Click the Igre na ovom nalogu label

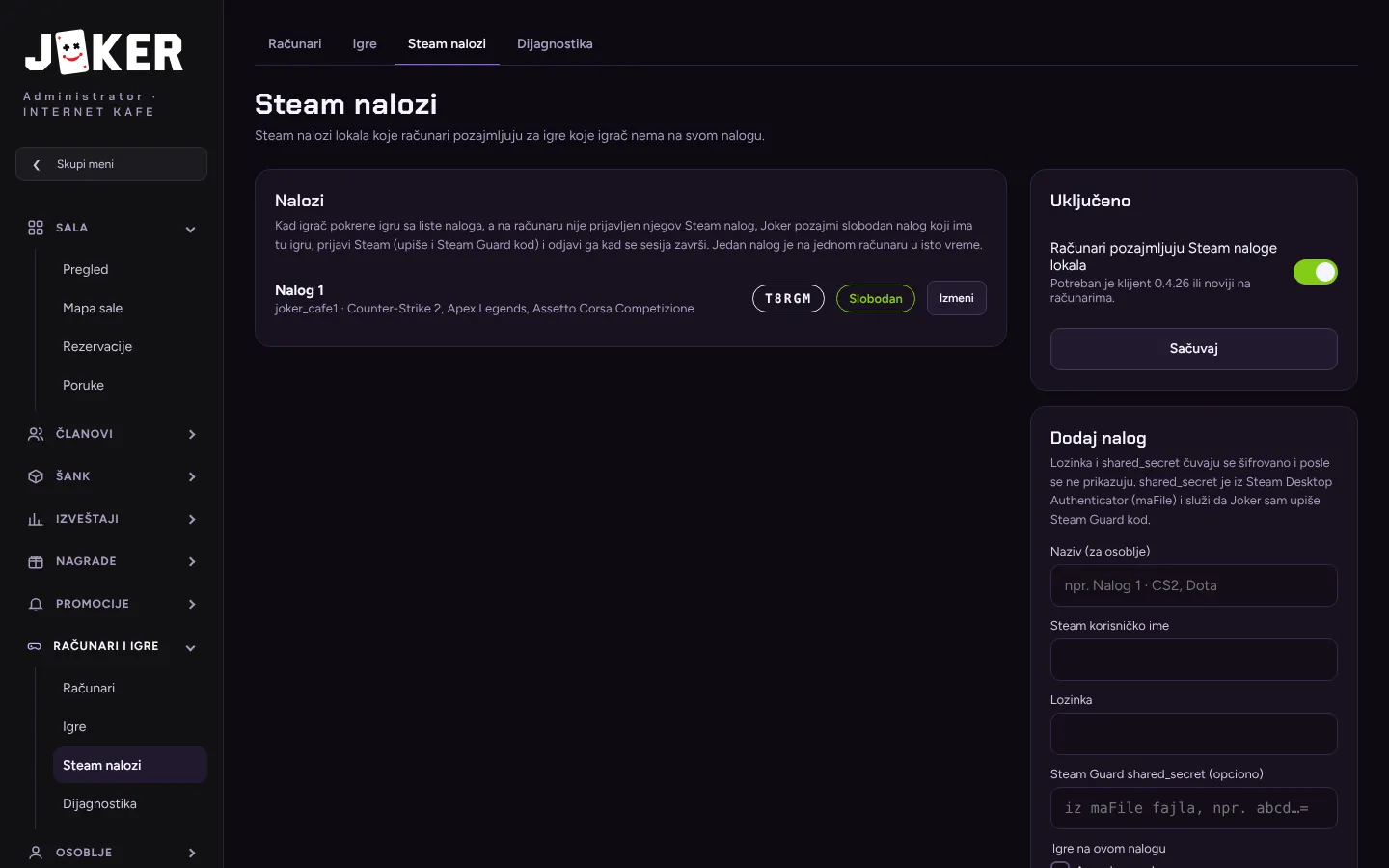(x=1109, y=849)
